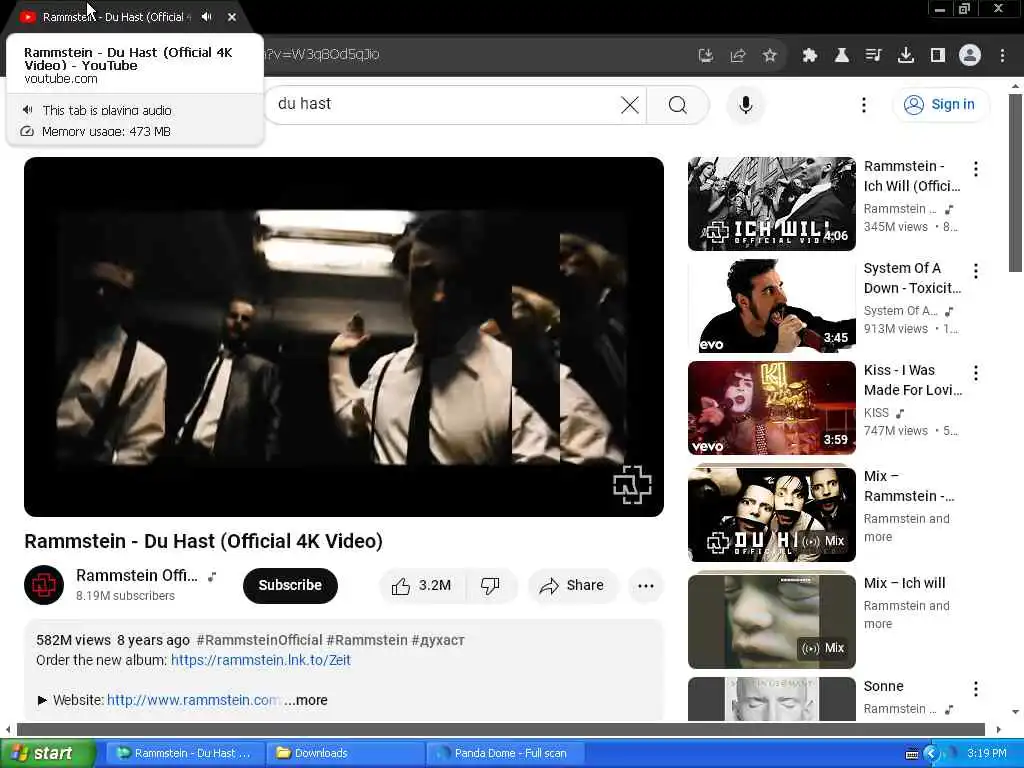The width and height of the screenshot is (1024, 768).
Task: Expand hidden system tray icons arrow
Action: click(x=931, y=754)
